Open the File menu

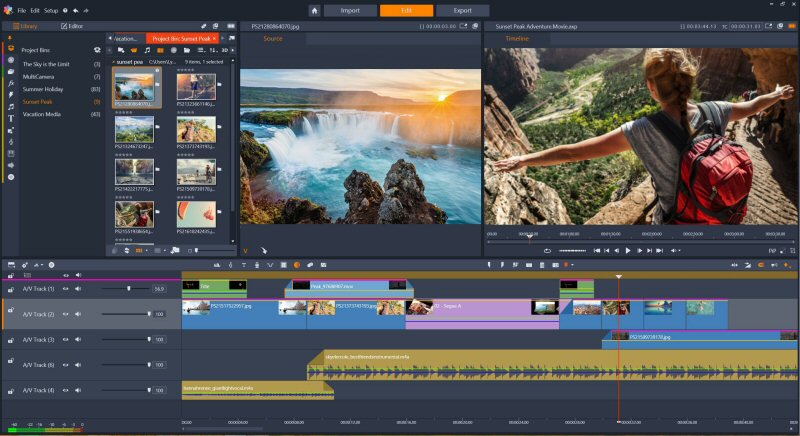pyautogui.click(x=21, y=10)
